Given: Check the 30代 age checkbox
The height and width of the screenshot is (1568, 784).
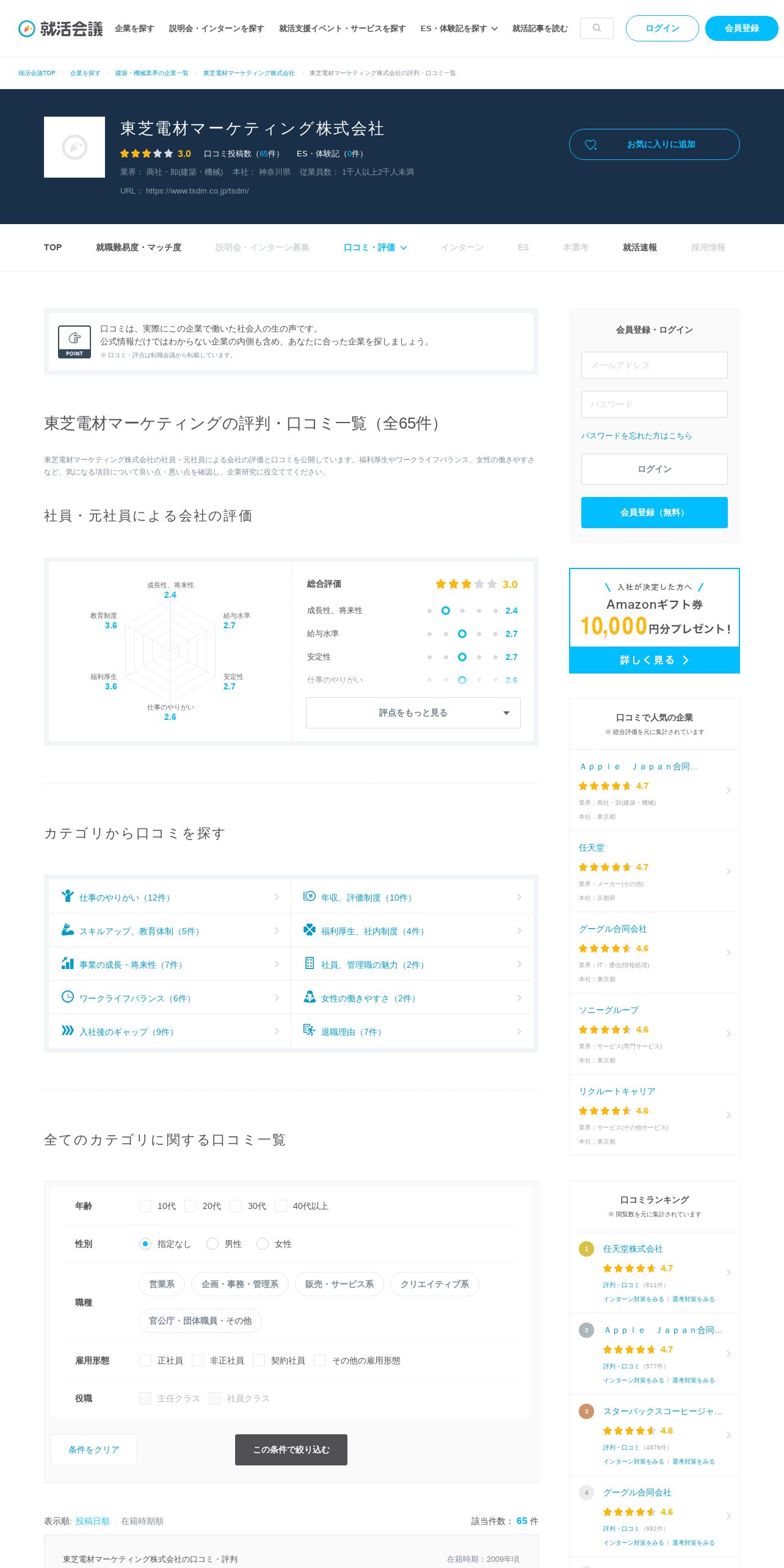Looking at the screenshot, I should 236,1206.
